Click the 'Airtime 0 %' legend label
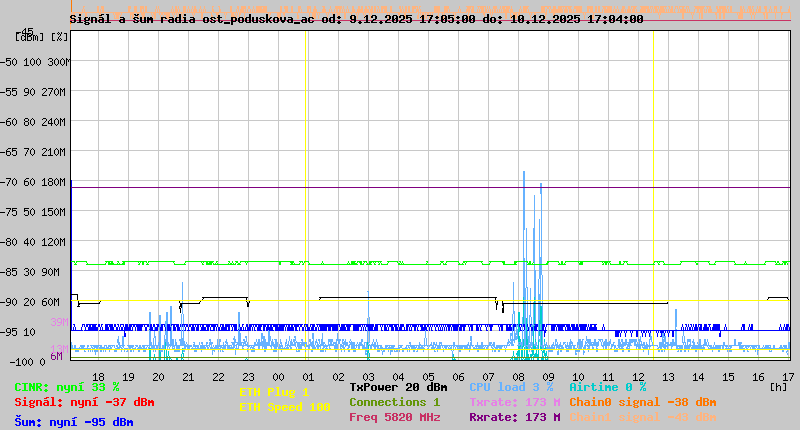This screenshot has width=800, height=430. 608,387
